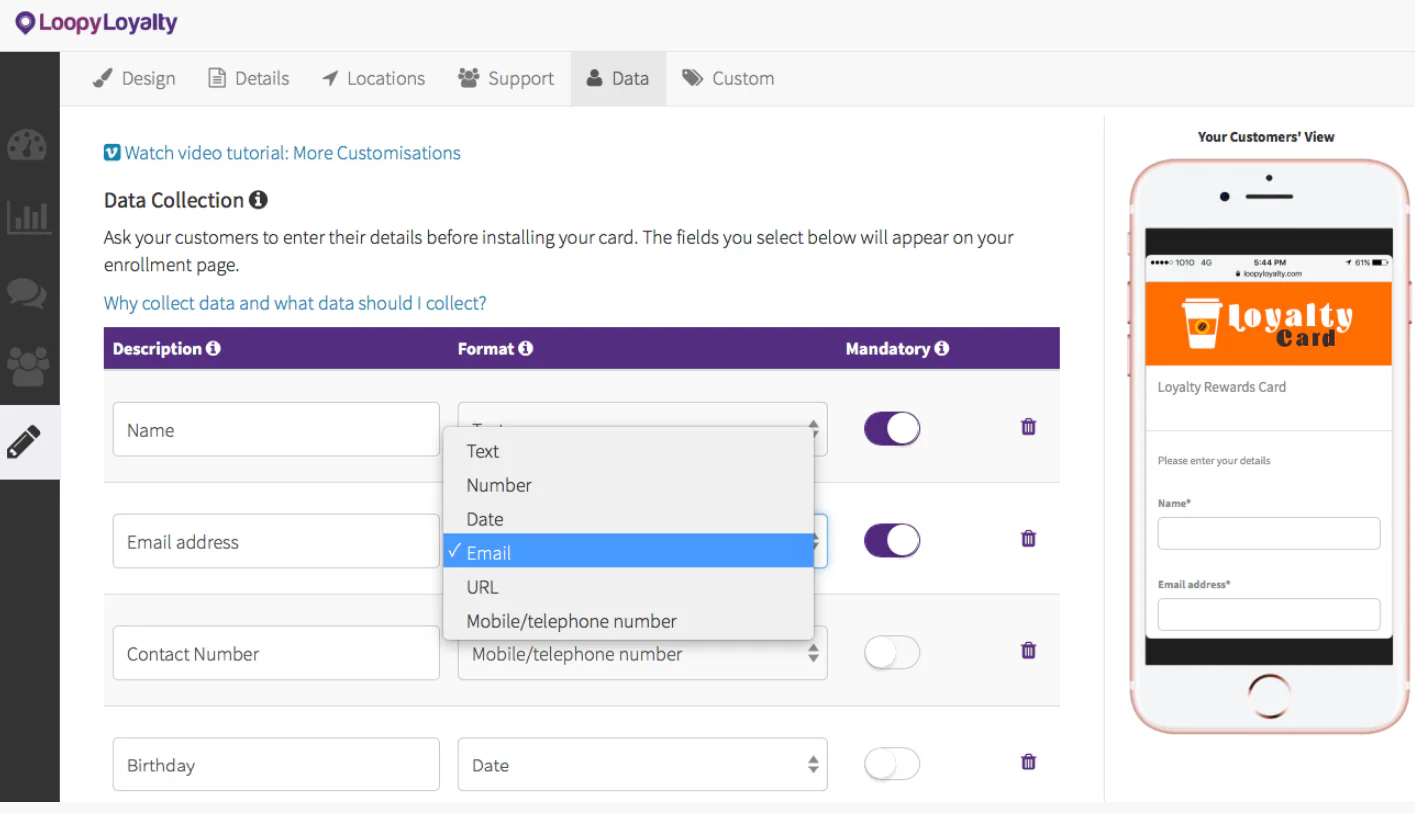Enable mandatory toggle for Birthday
1415x813 pixels.
pyautogui.click(x=892, y=765)
